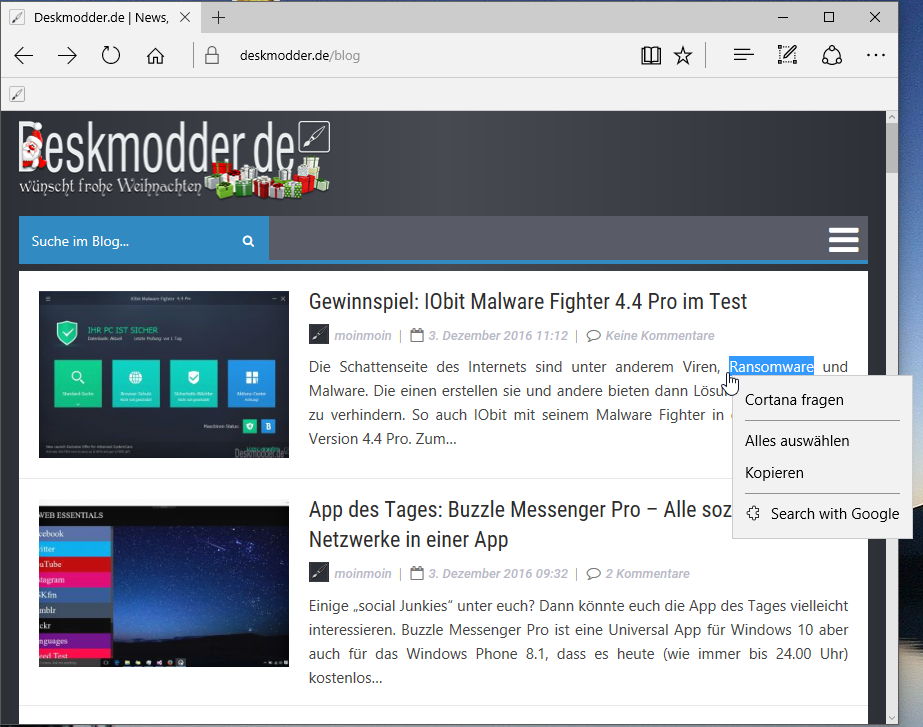Image resolution: width=923 pixels, height=727 pixels.
Task: Click the highlighted word Ransomware
Action: (x=771, y=367)
